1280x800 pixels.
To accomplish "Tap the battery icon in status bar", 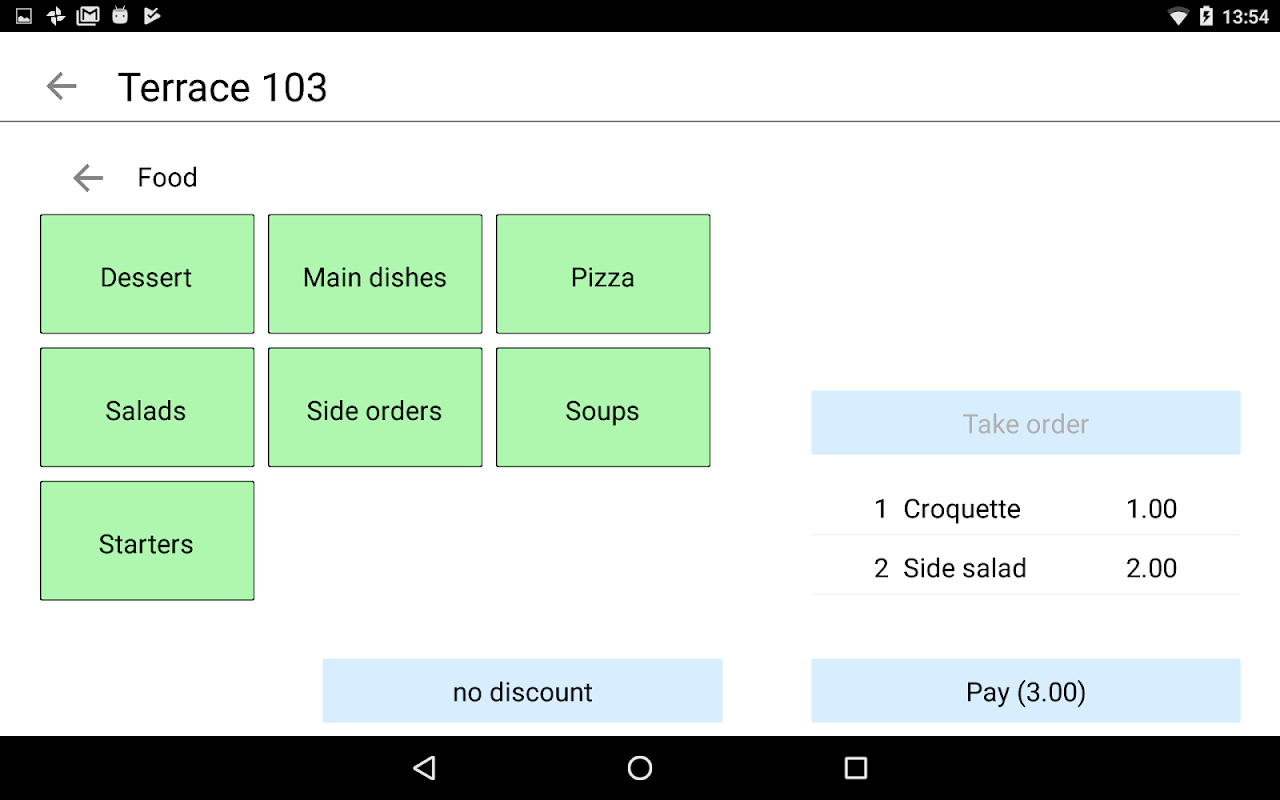I will [1206, 16].
